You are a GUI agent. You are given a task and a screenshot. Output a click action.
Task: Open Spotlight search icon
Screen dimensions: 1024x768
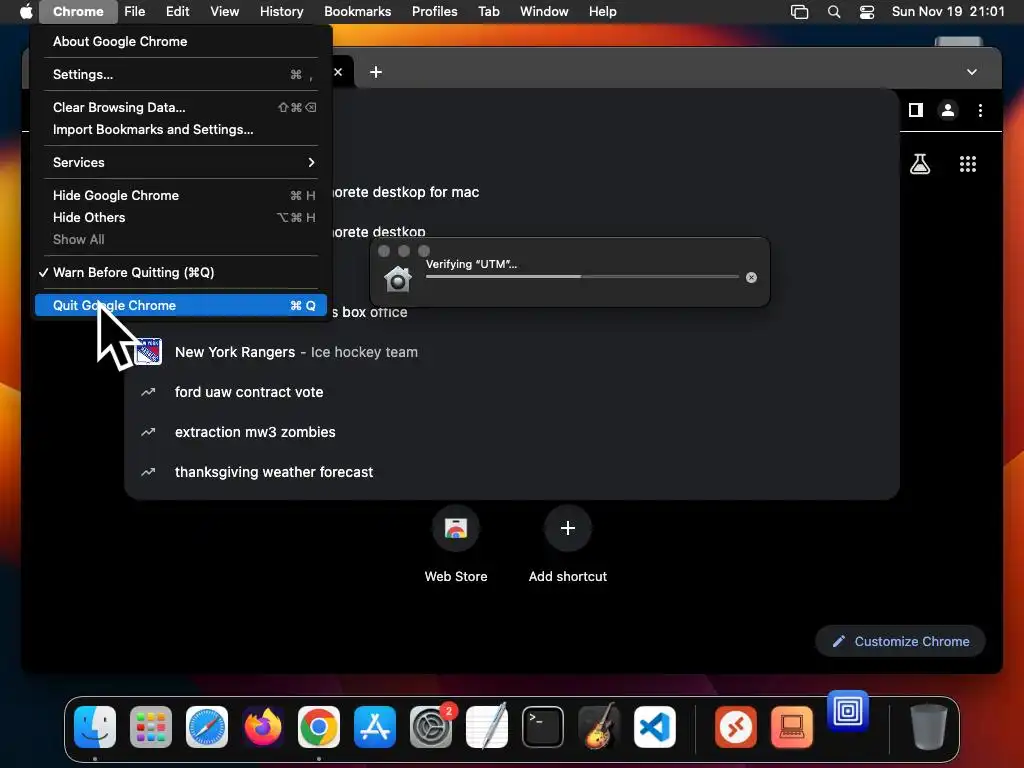[834, 11]
